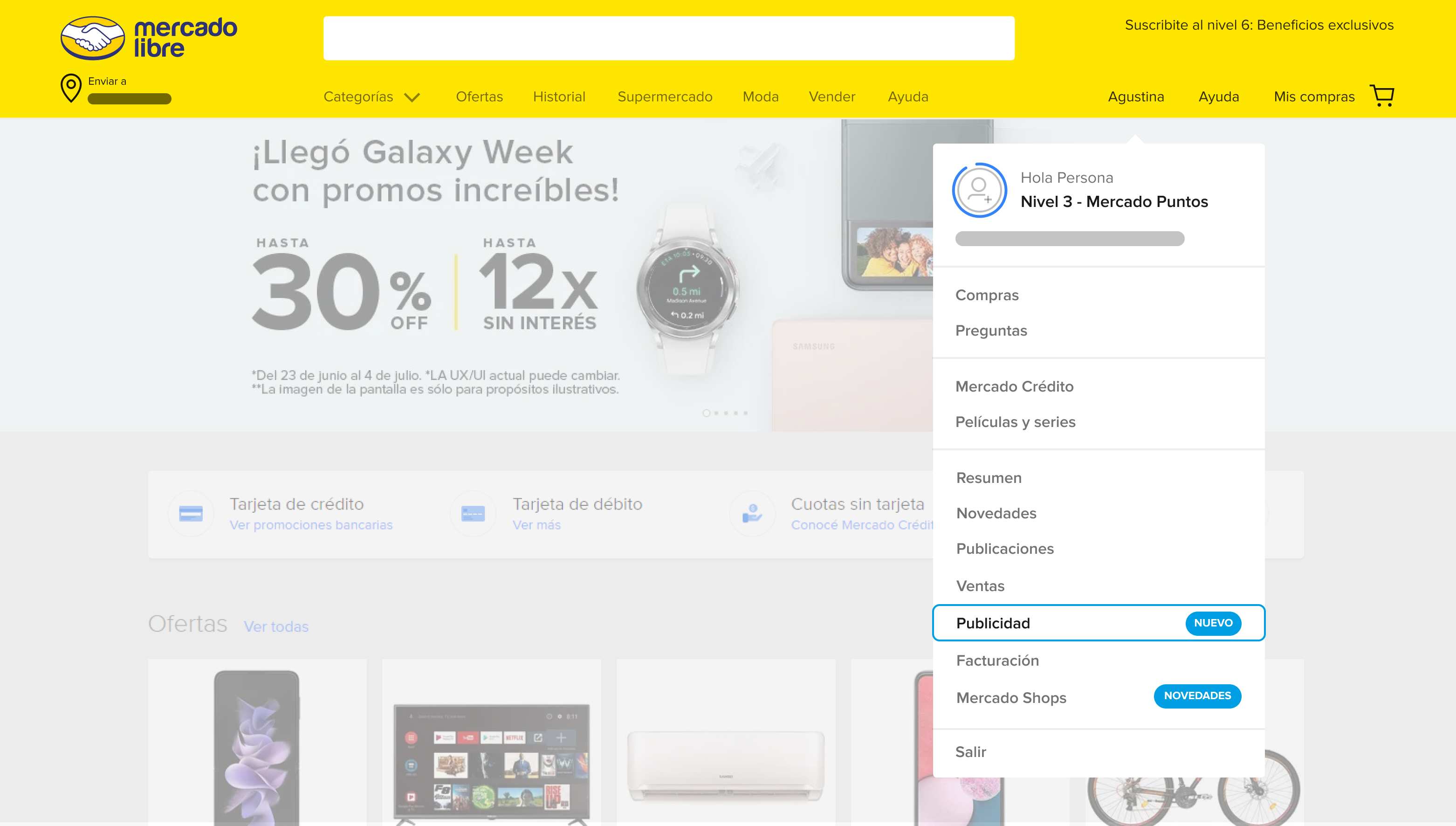Screen dimensions: 1456x826
Task: Select the highlighted Publicidad entry
Action: (x=1099, y=623)
